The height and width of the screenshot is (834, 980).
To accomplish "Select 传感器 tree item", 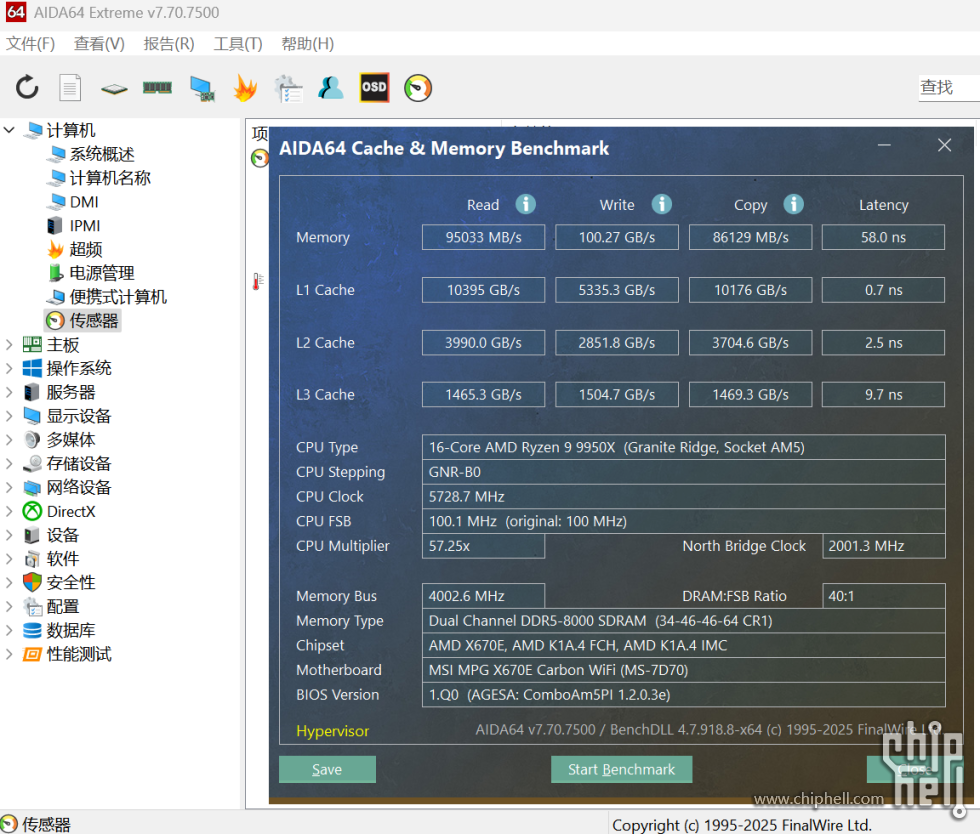I will (82, 321).
